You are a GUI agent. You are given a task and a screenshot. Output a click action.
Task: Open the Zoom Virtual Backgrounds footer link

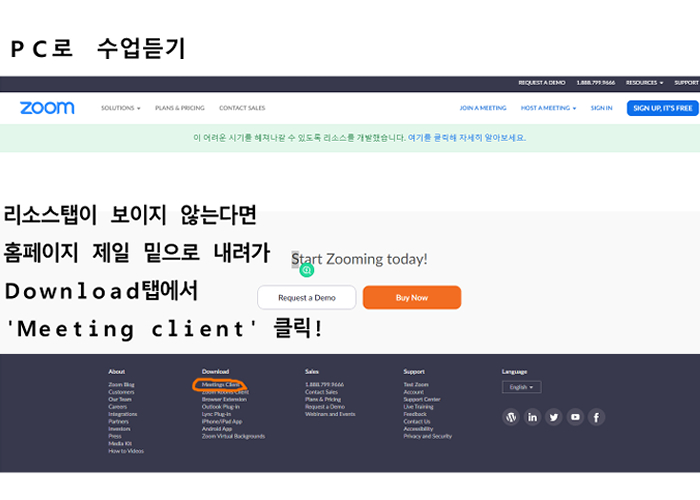[x=233, y=436]
